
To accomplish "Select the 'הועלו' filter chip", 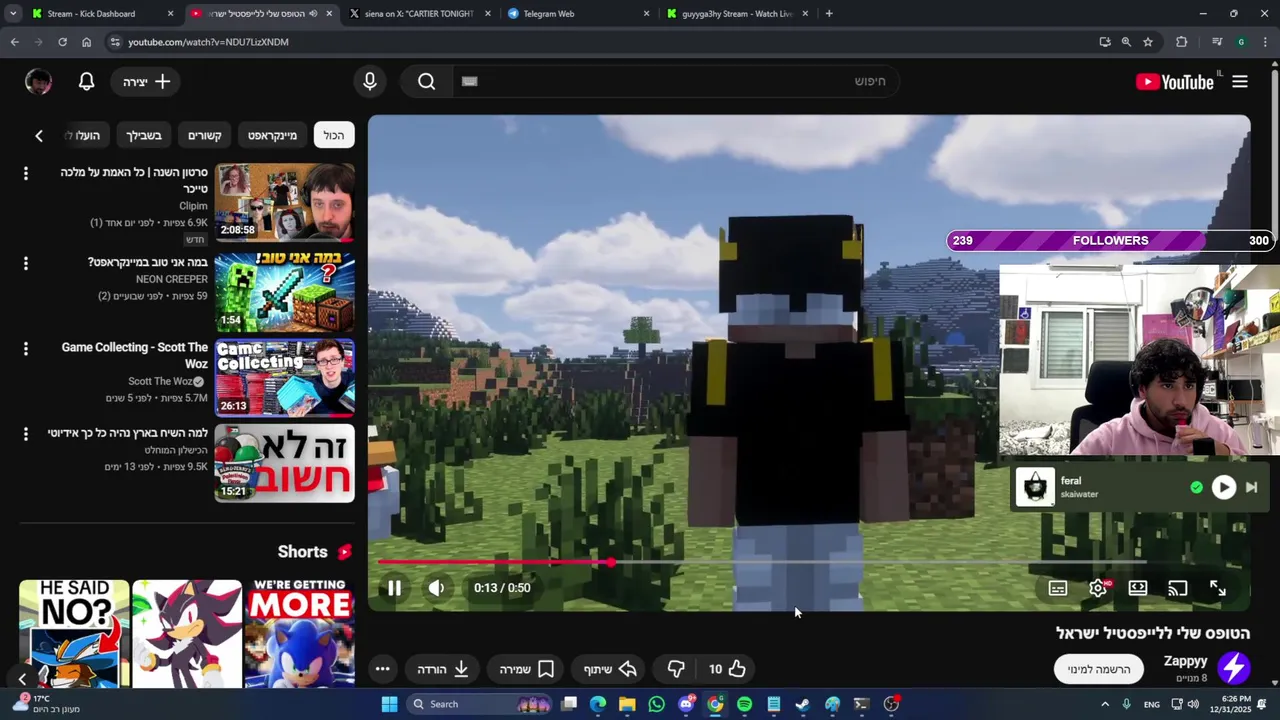I will (86, 135).
